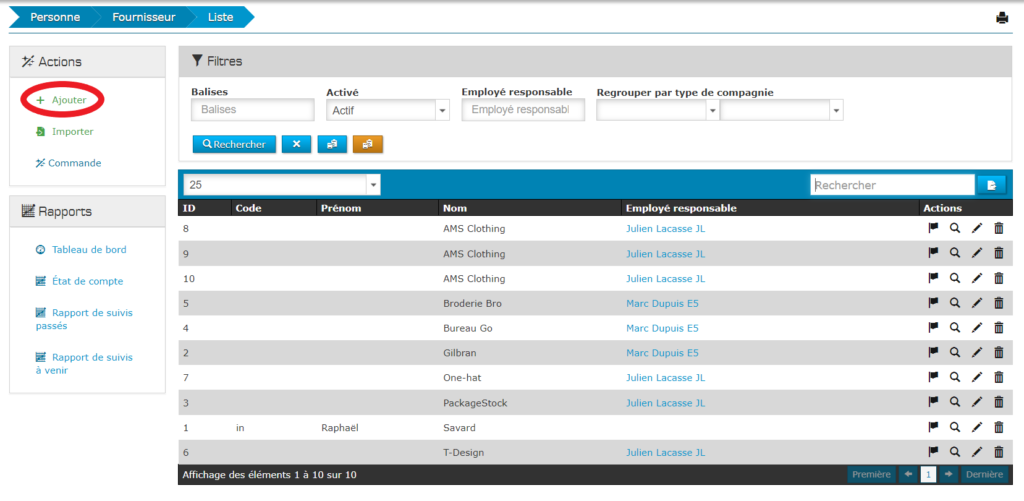The height and width of the screenshot is (501, 1024).
Task: Go to the Dernière page
Action: [x=984, y=474]
